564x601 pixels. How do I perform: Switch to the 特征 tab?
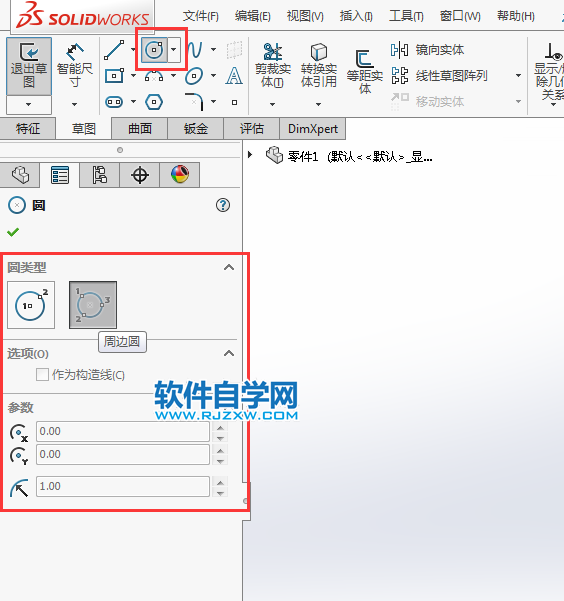[x=28, y=128]
